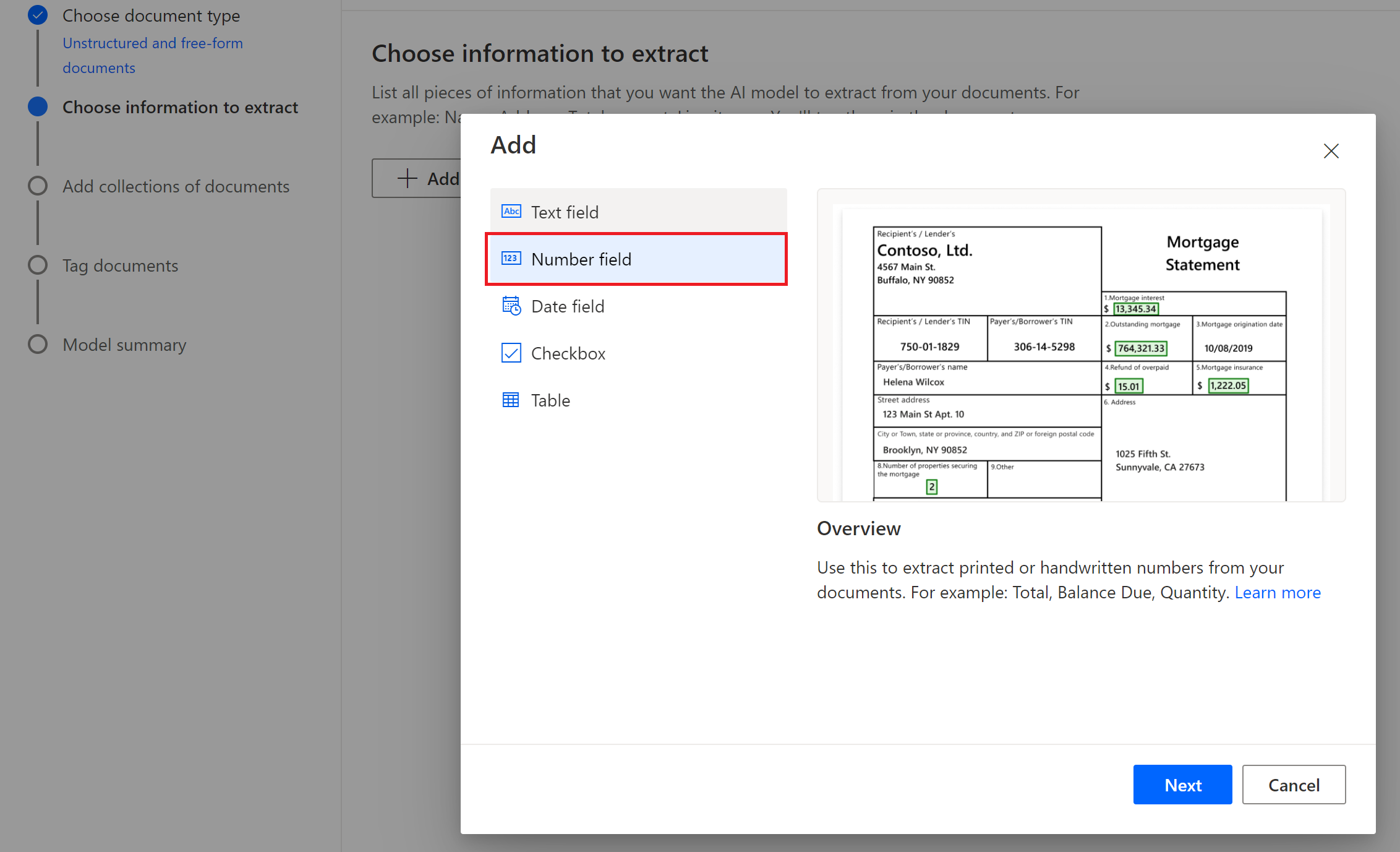Expand the Add collections of documents step
The height and width of the screenshot is (852, 1400).
pyautogui.click(x=175, y=186)
